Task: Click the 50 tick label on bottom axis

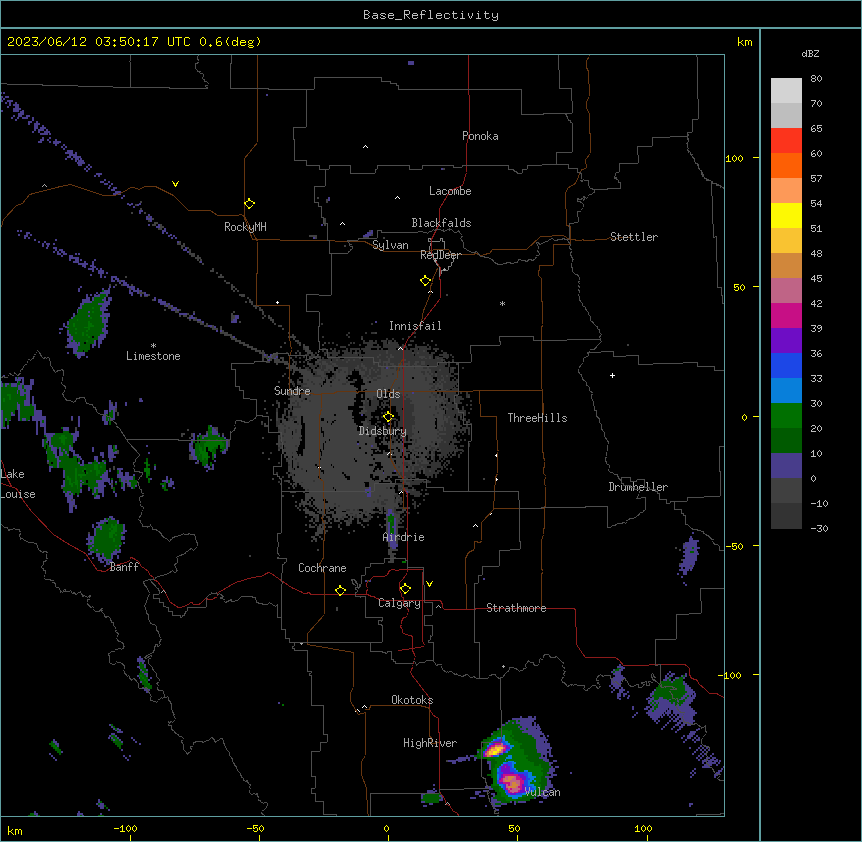Action: pyautogui.click(x=514, y=828)
